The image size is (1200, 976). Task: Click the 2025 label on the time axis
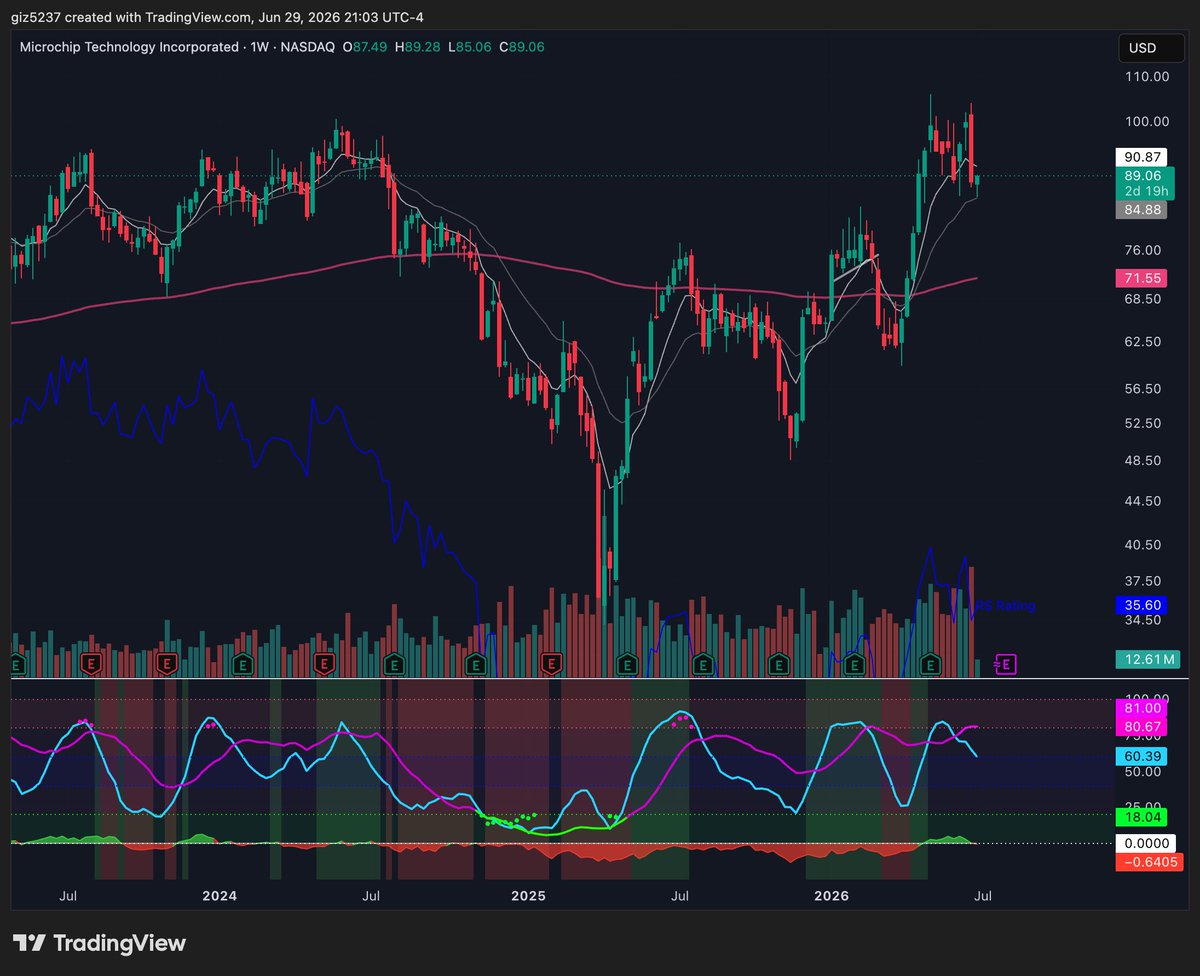(x=528, y=895)
